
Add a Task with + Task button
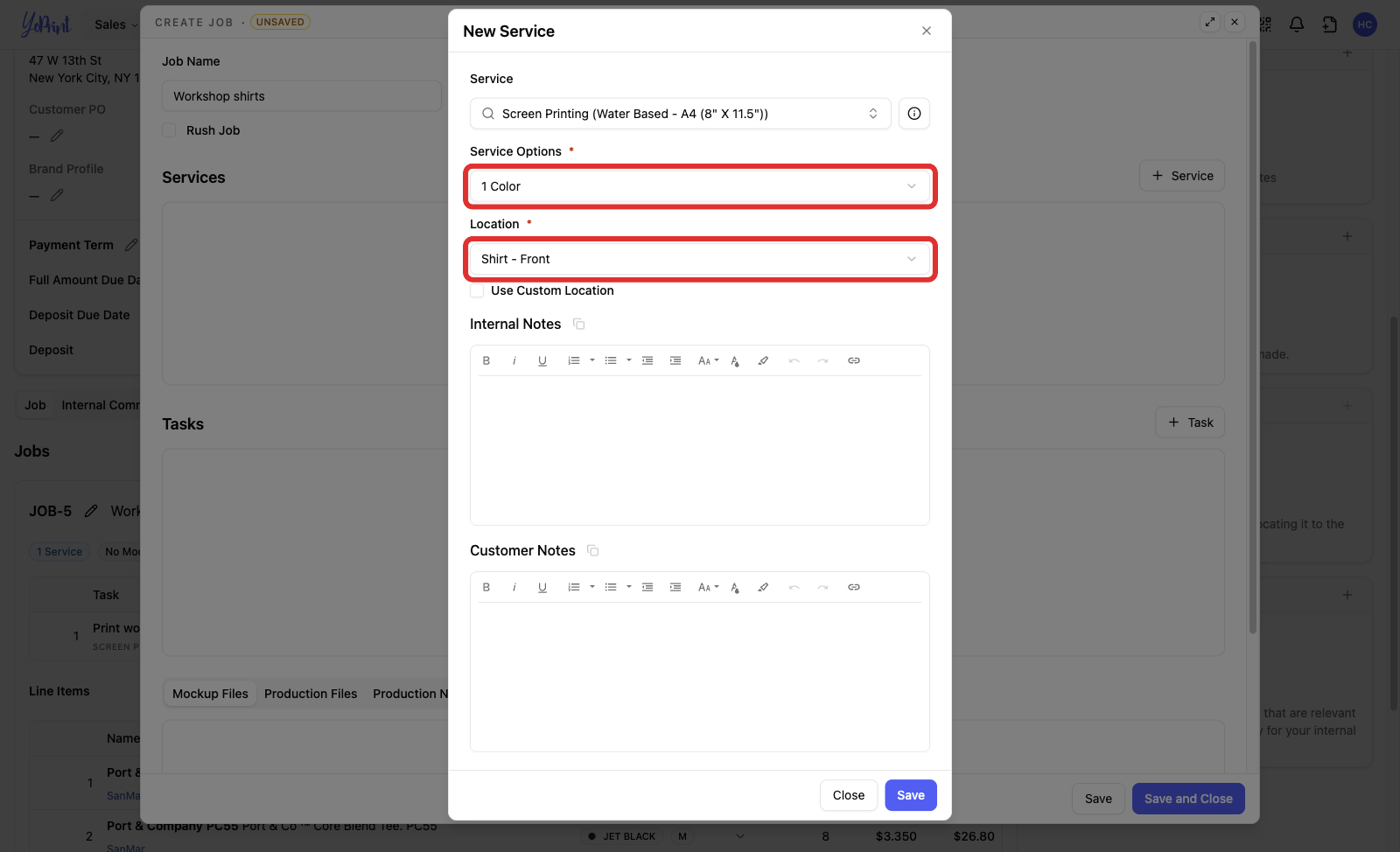[1190, 423]
